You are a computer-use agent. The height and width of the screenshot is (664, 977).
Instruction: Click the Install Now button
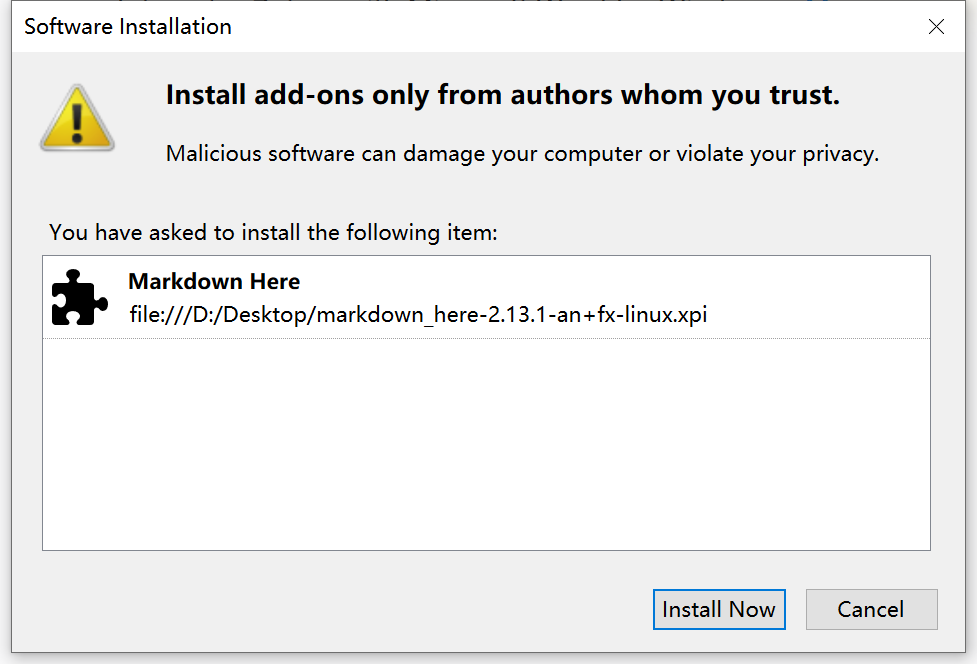point(719,609)
